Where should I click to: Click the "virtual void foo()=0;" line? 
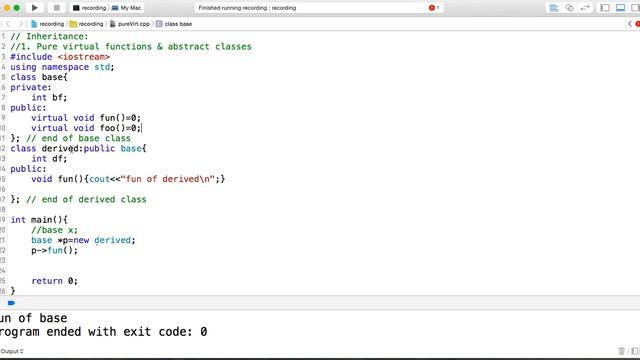(86, 128)
